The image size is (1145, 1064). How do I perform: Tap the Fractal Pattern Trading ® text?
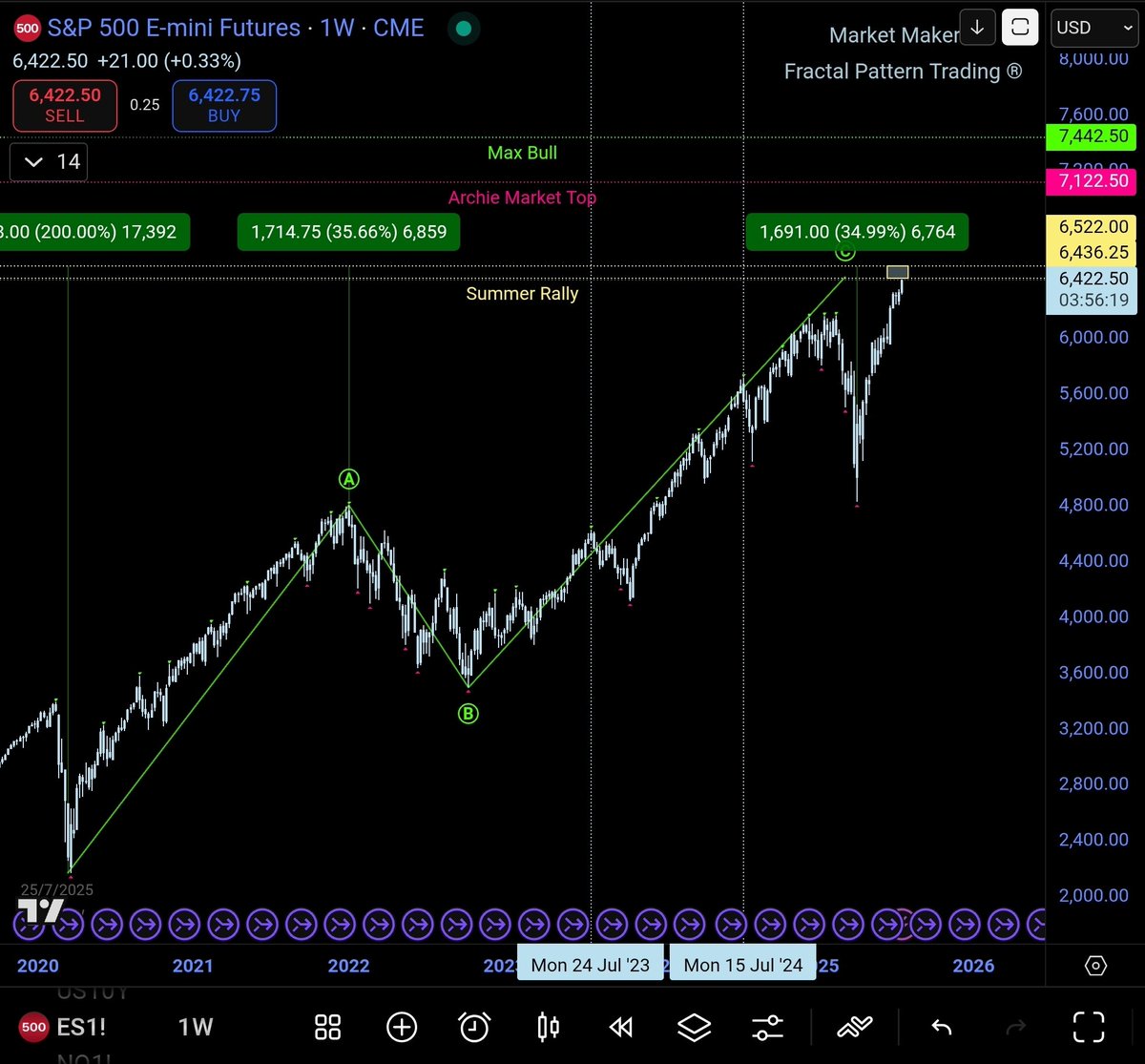tap(903, 72)
